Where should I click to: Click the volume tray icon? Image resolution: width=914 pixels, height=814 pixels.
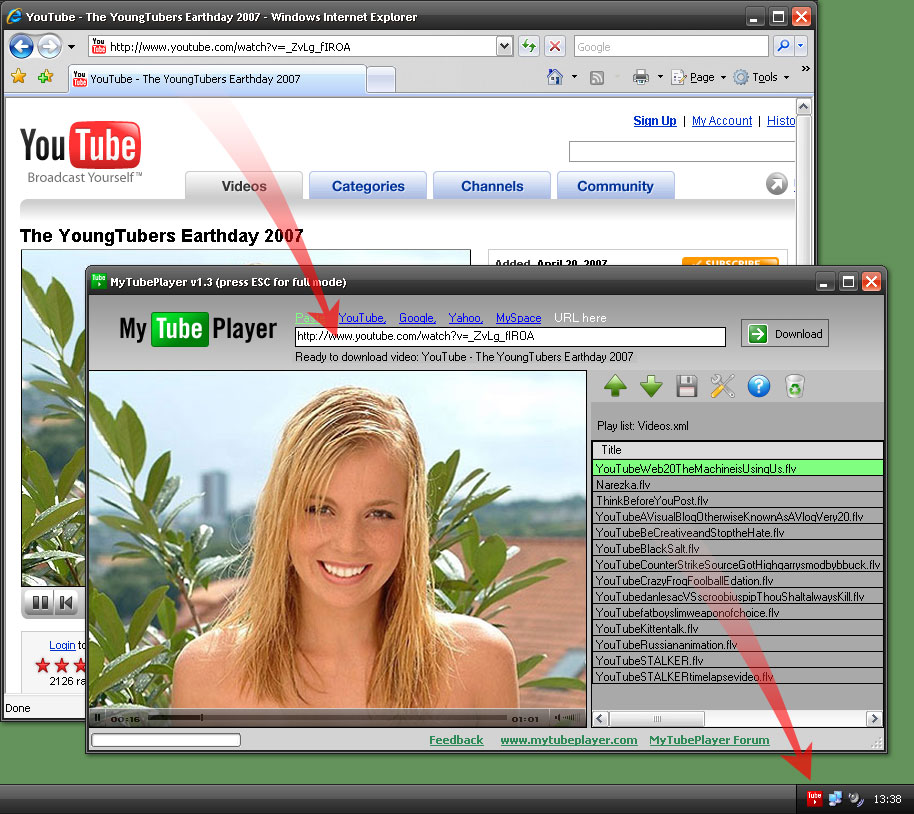tap(855, 798)
